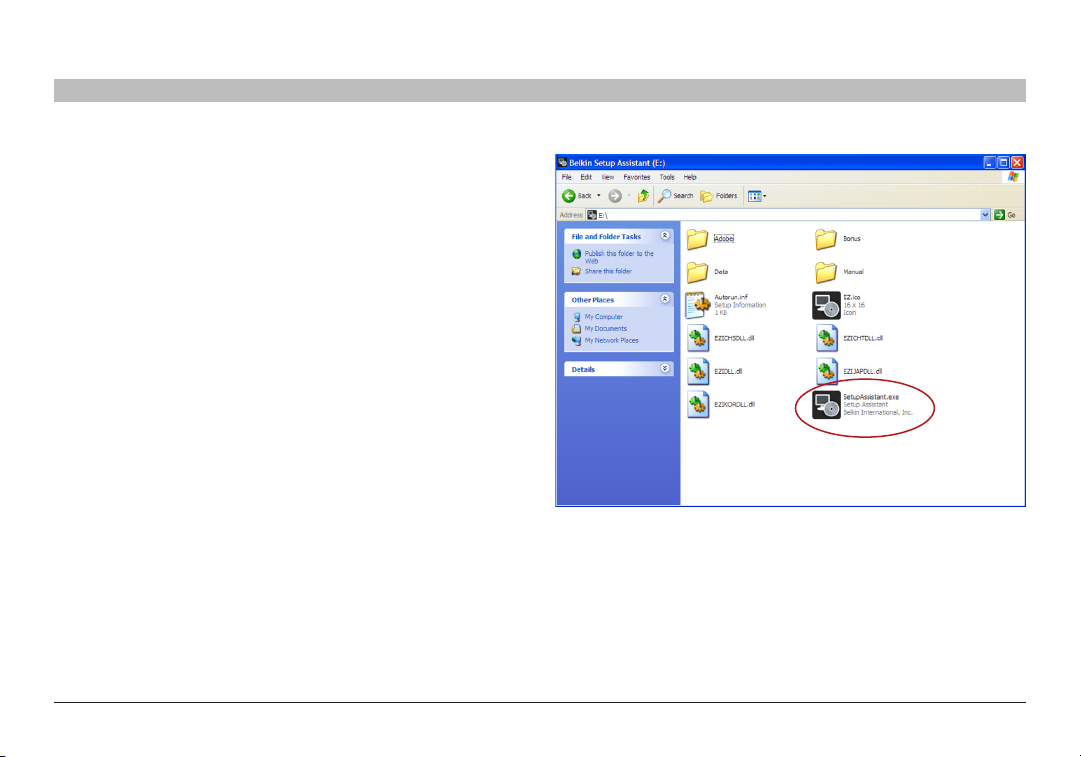1081x757 pixels.
Task: Click the drive icon in the address bar
Action: click(592, 215)
